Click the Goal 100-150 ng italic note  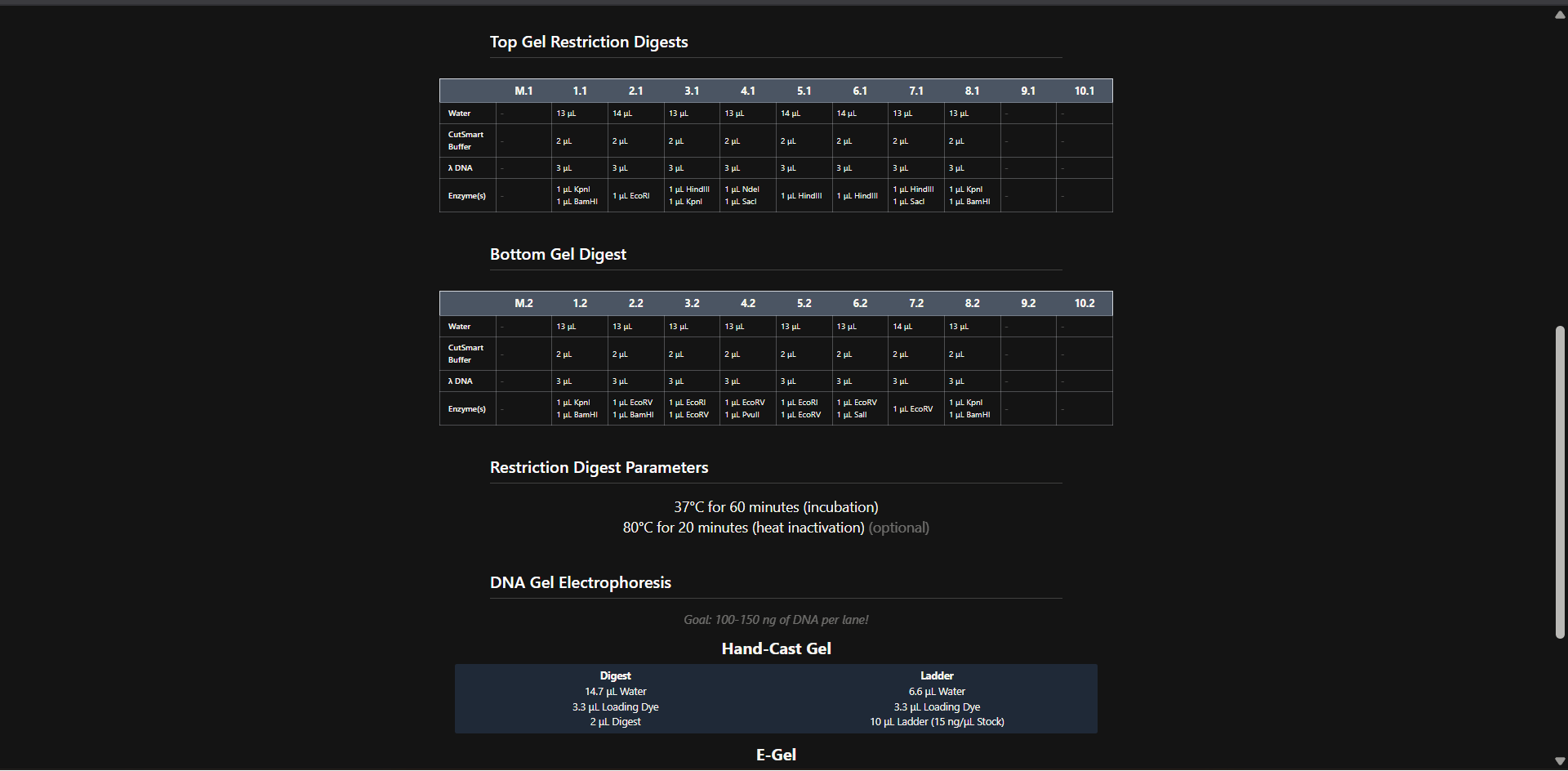pyautogui.click(x=776, y=620)
